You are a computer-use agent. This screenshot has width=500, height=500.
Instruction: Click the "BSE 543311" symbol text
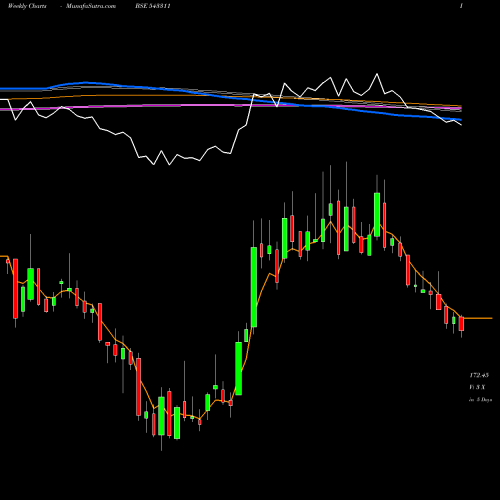pyautogui.click(x=153, y=6)
